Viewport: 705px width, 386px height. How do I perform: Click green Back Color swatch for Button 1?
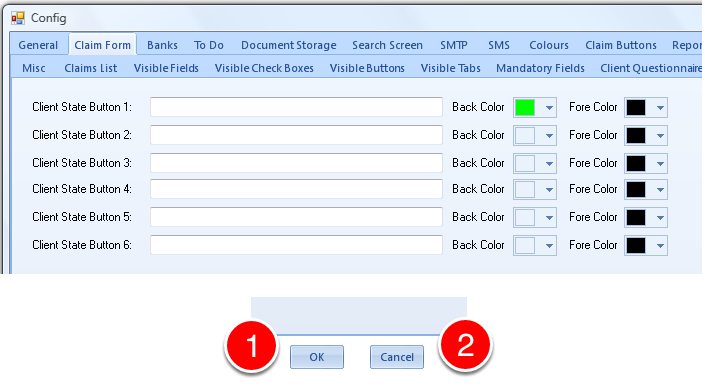click(x=525, y=107)
